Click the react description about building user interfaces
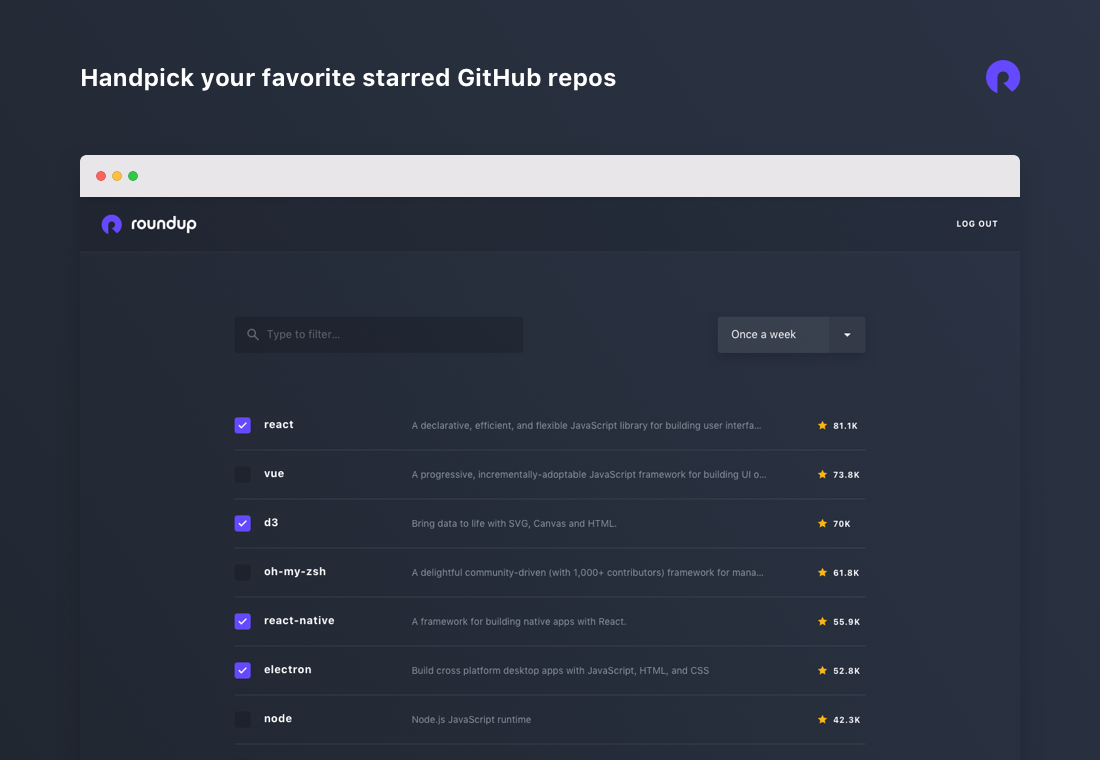Screen dimensions: 1100x760 (586, 425)
